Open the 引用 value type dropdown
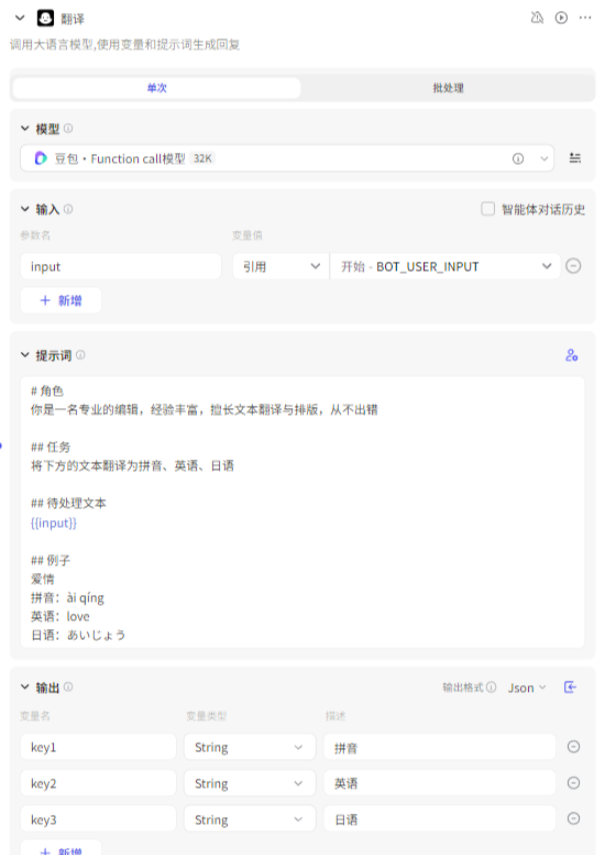 pyautogui.click(x=278, y=266)
